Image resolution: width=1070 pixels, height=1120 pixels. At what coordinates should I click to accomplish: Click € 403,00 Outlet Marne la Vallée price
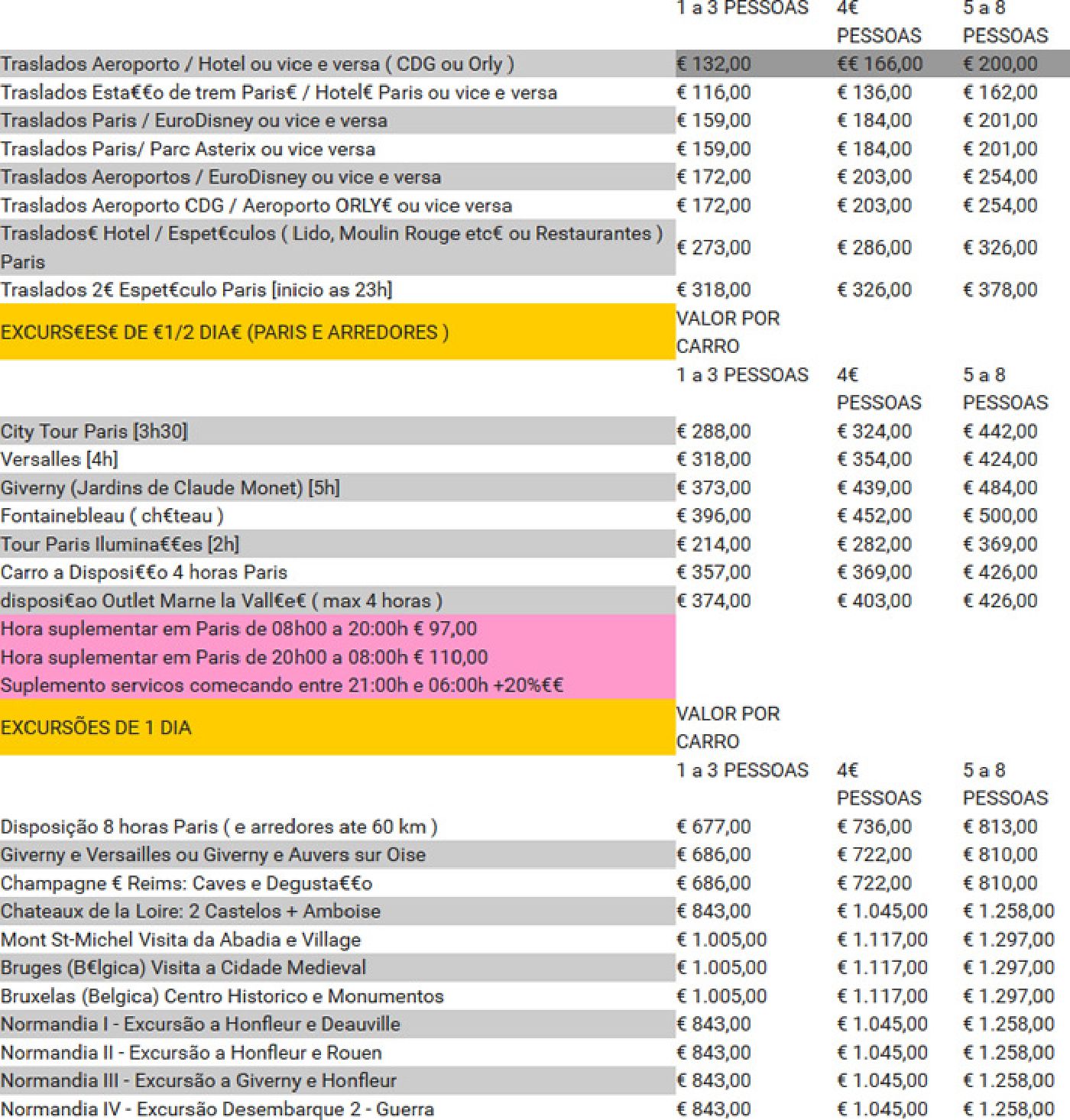(x=874, y=601)
